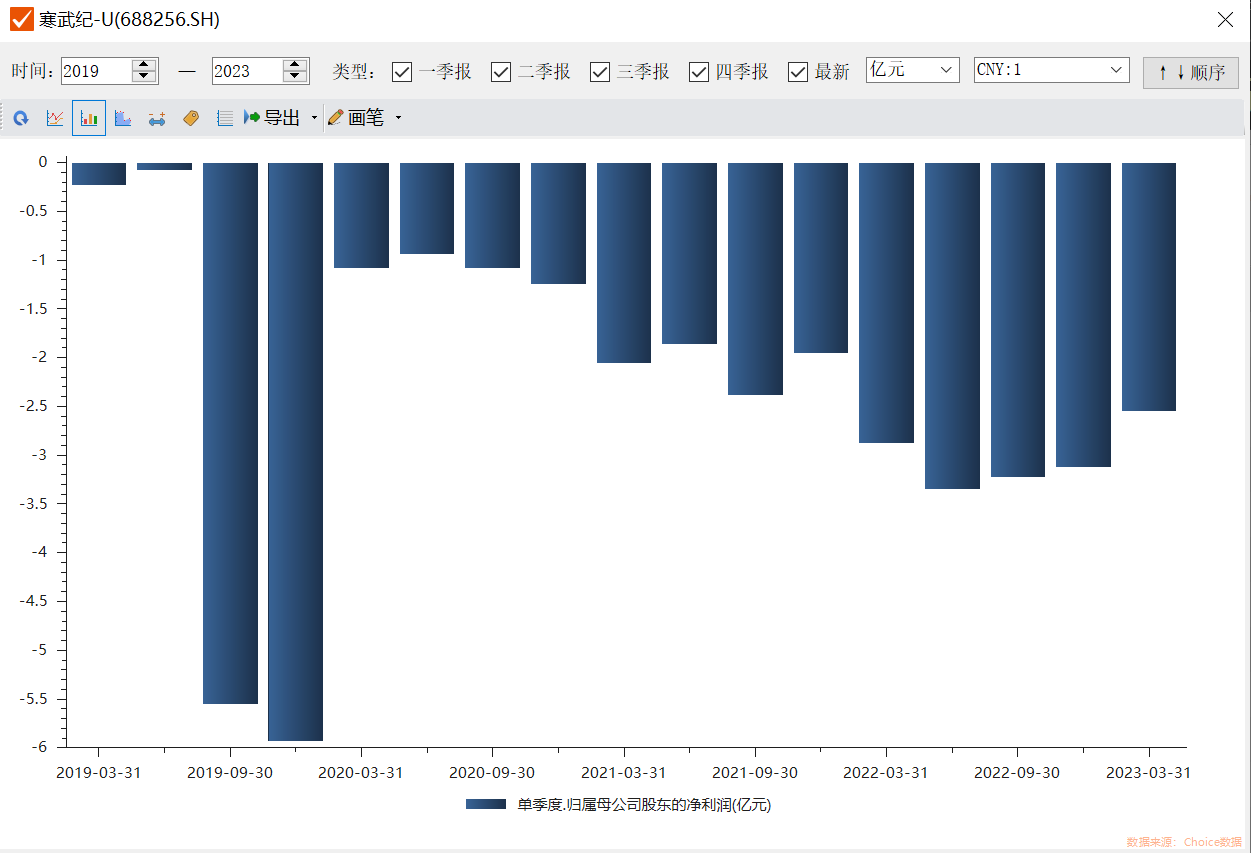
Task: Decrease the start year 2019 spinner
Action: click(x=145, y=77)
